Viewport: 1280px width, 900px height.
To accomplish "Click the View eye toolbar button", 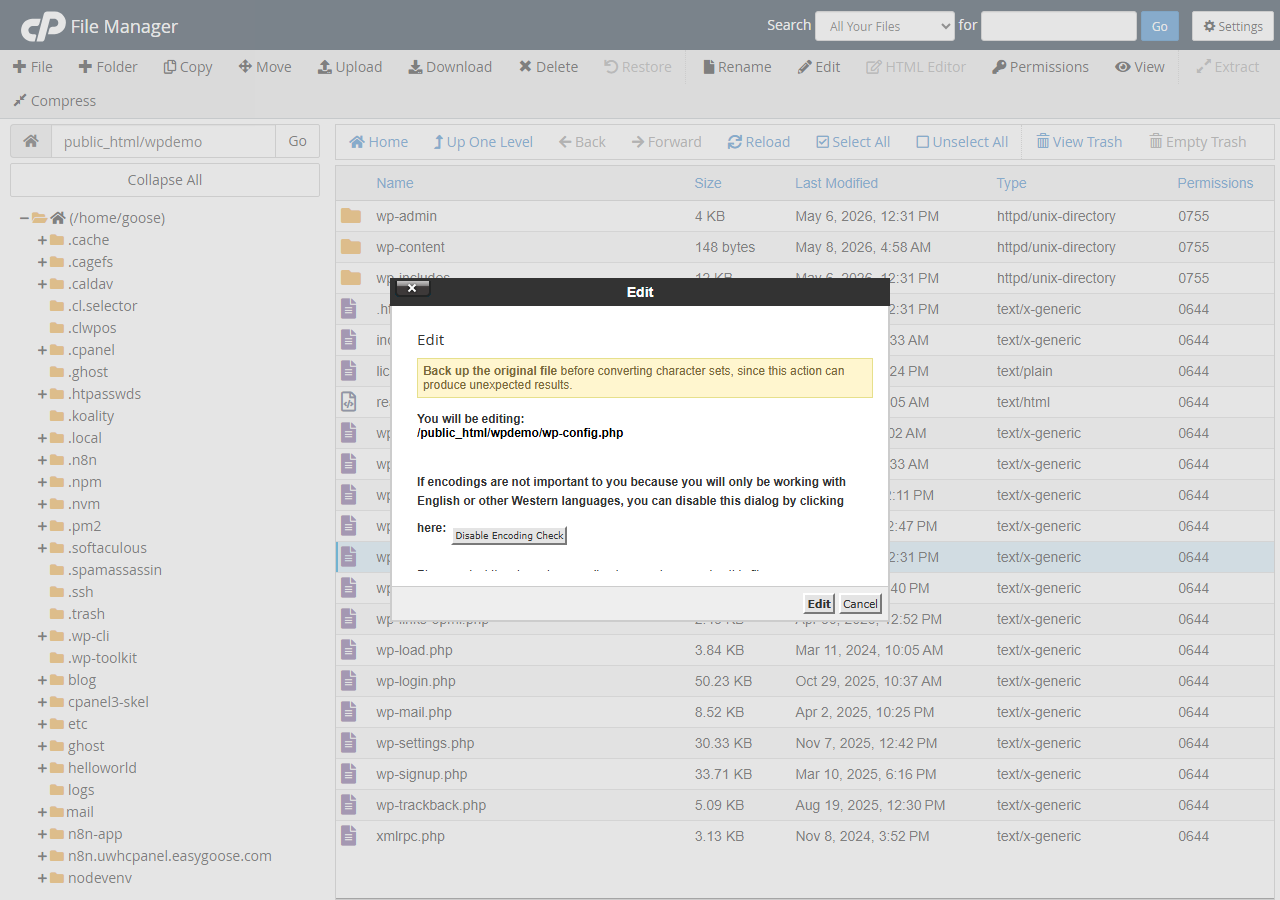I will 1140,67.
